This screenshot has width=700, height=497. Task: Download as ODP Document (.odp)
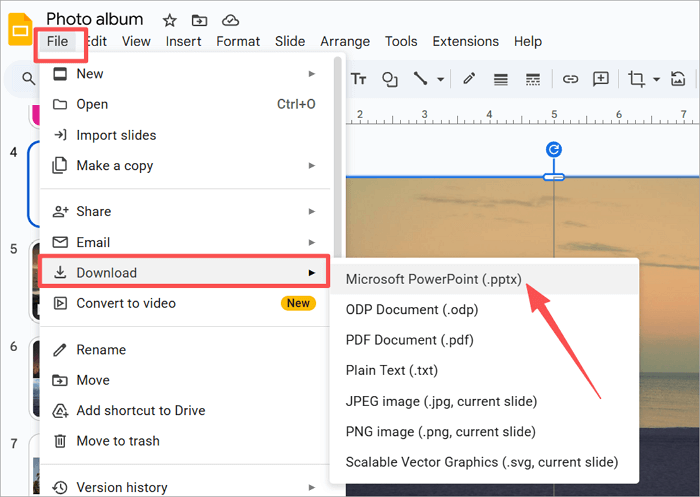coord(484,309)
